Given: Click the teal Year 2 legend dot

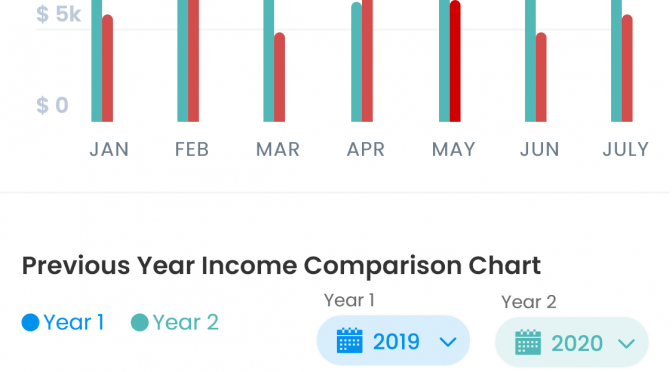Looking at the screenshot, I should click(140, 322).
